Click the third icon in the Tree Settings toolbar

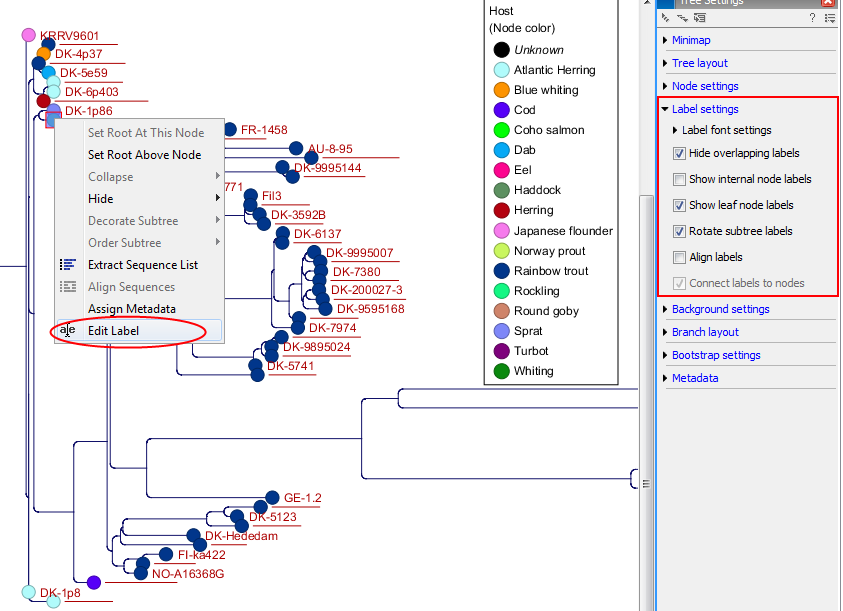coord(699,18)
